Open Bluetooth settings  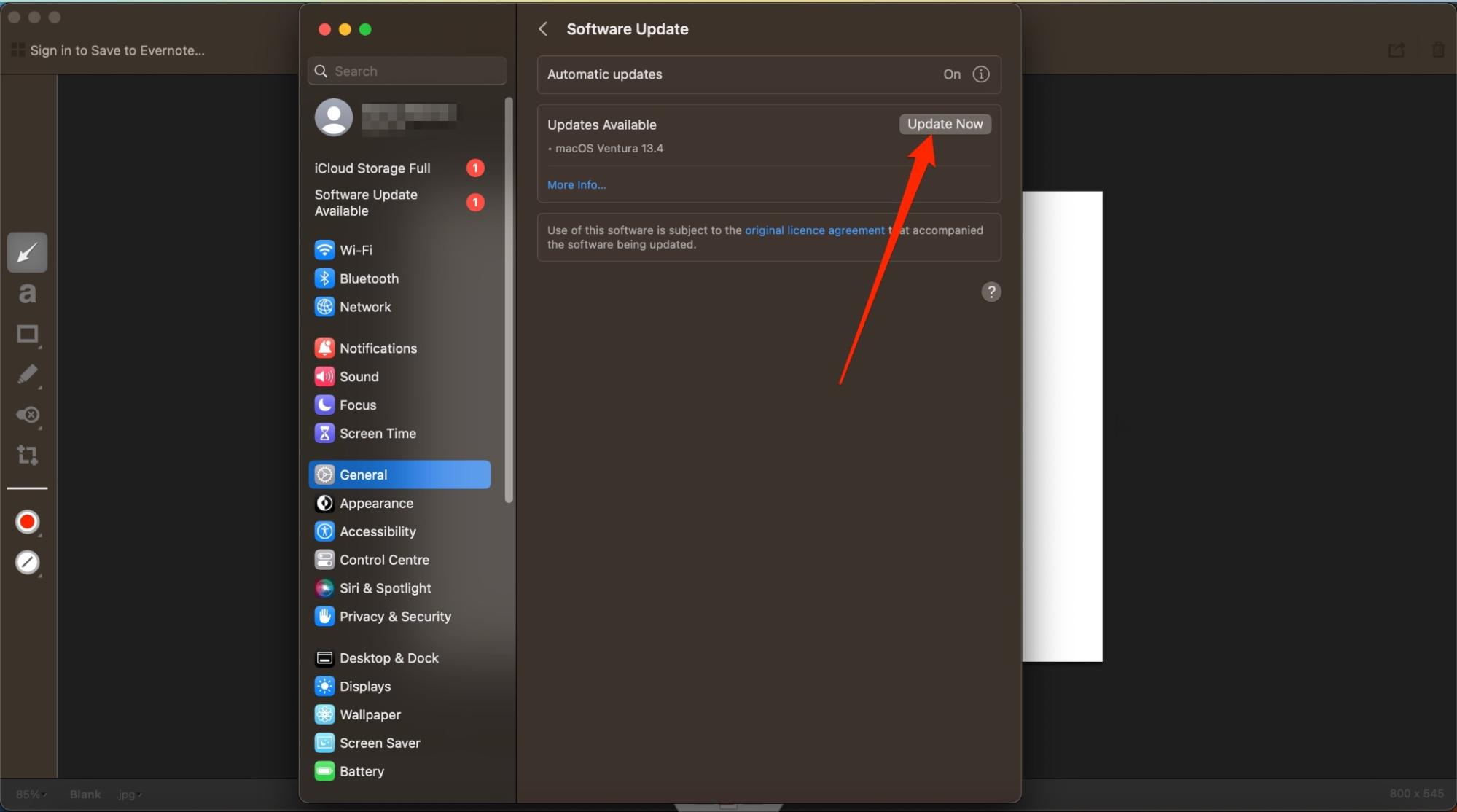[399, 278]
